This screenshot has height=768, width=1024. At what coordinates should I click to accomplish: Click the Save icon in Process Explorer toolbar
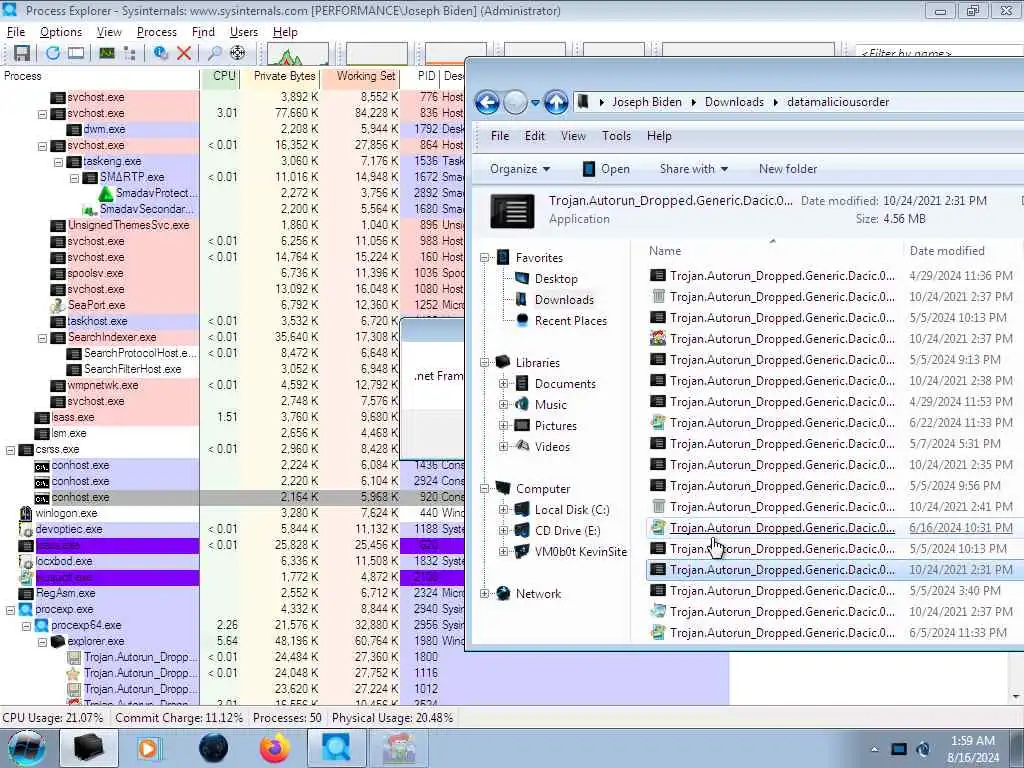tap(22, 53)
